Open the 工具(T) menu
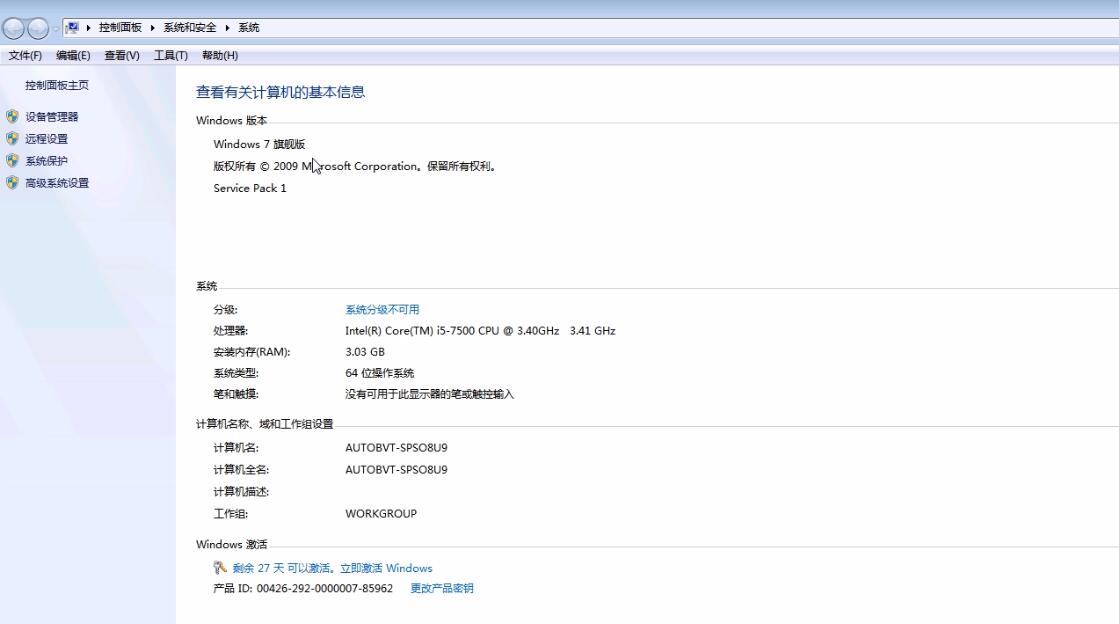The width and height of the screenshot is (1119, 624). (171, 56)
